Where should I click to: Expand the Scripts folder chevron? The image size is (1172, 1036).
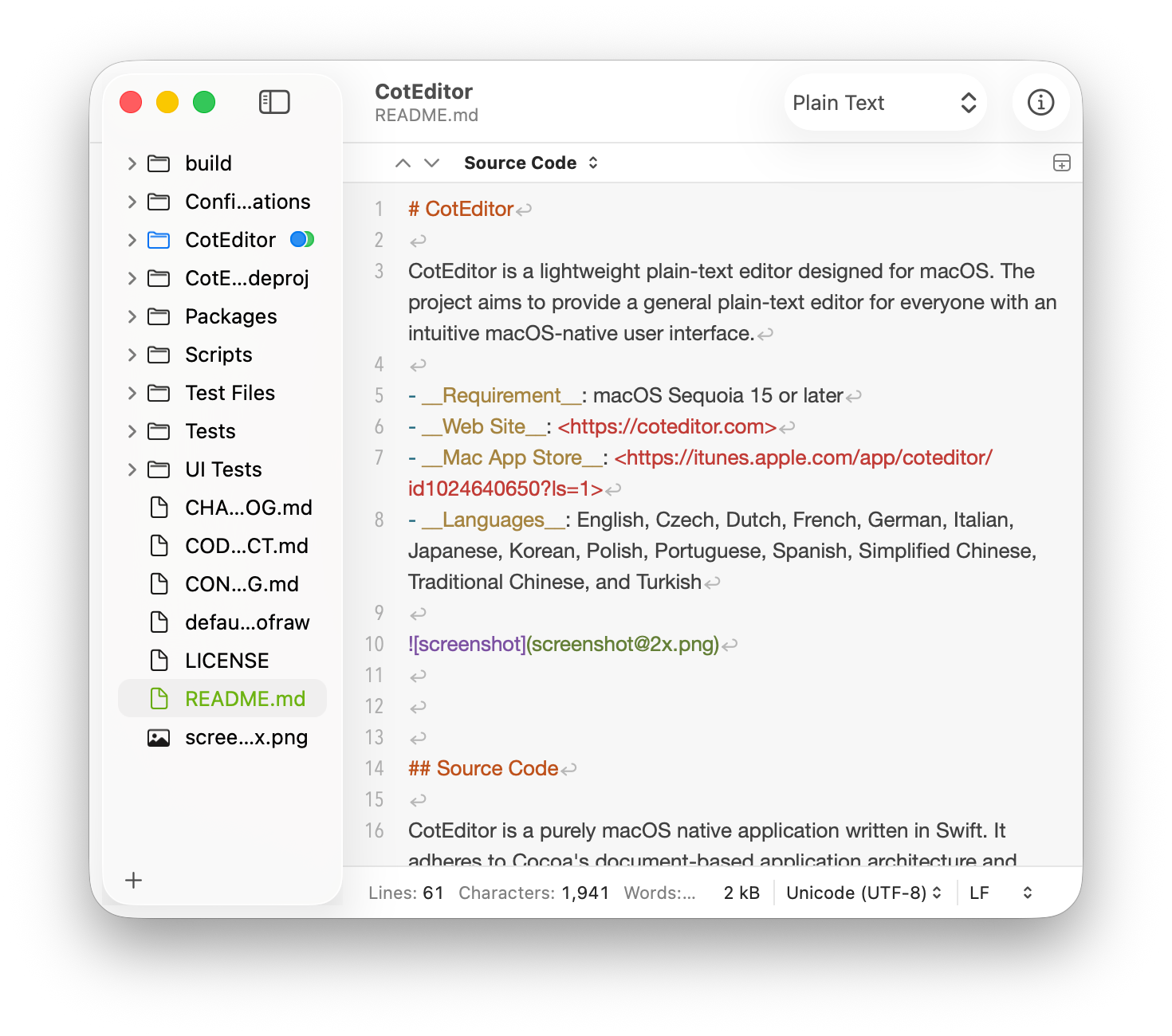pyautogui.click(x=132, y=355)
